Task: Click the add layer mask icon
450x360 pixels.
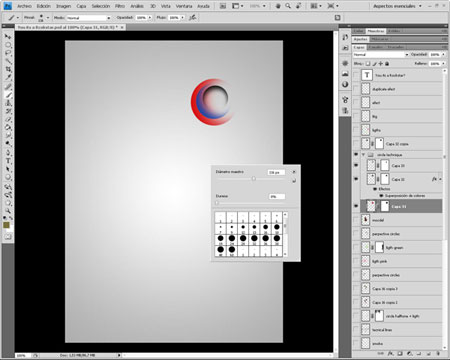Action: pyautogui.click(x=400, y=353)
